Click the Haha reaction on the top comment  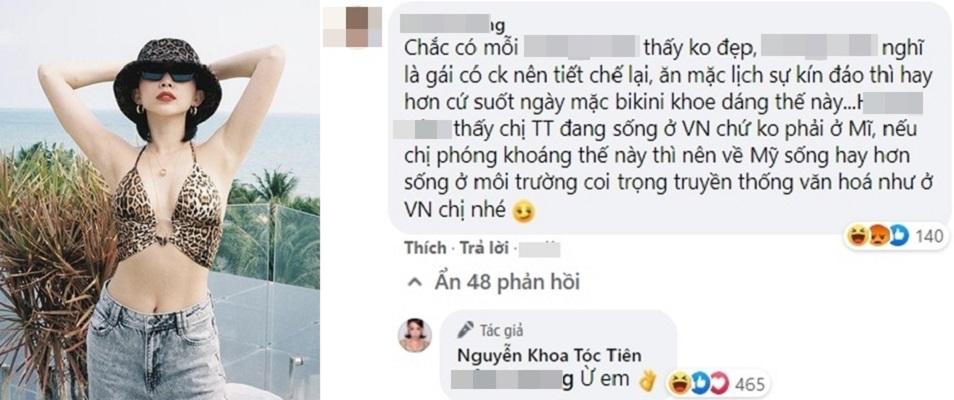[857, 236]
